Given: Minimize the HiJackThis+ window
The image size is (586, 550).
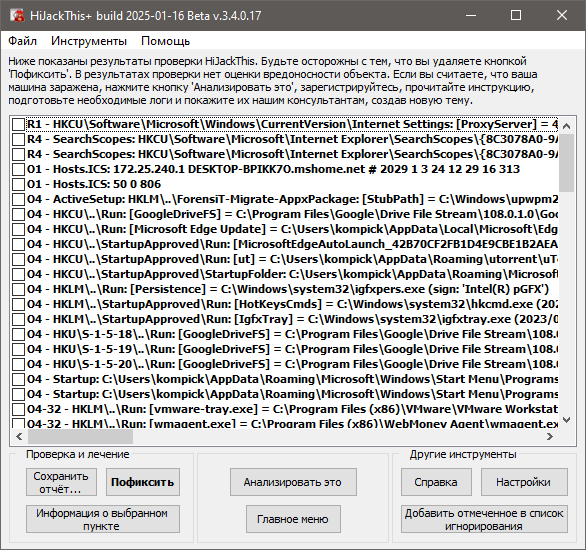Looking at the screenshot, I should (471, 15).
